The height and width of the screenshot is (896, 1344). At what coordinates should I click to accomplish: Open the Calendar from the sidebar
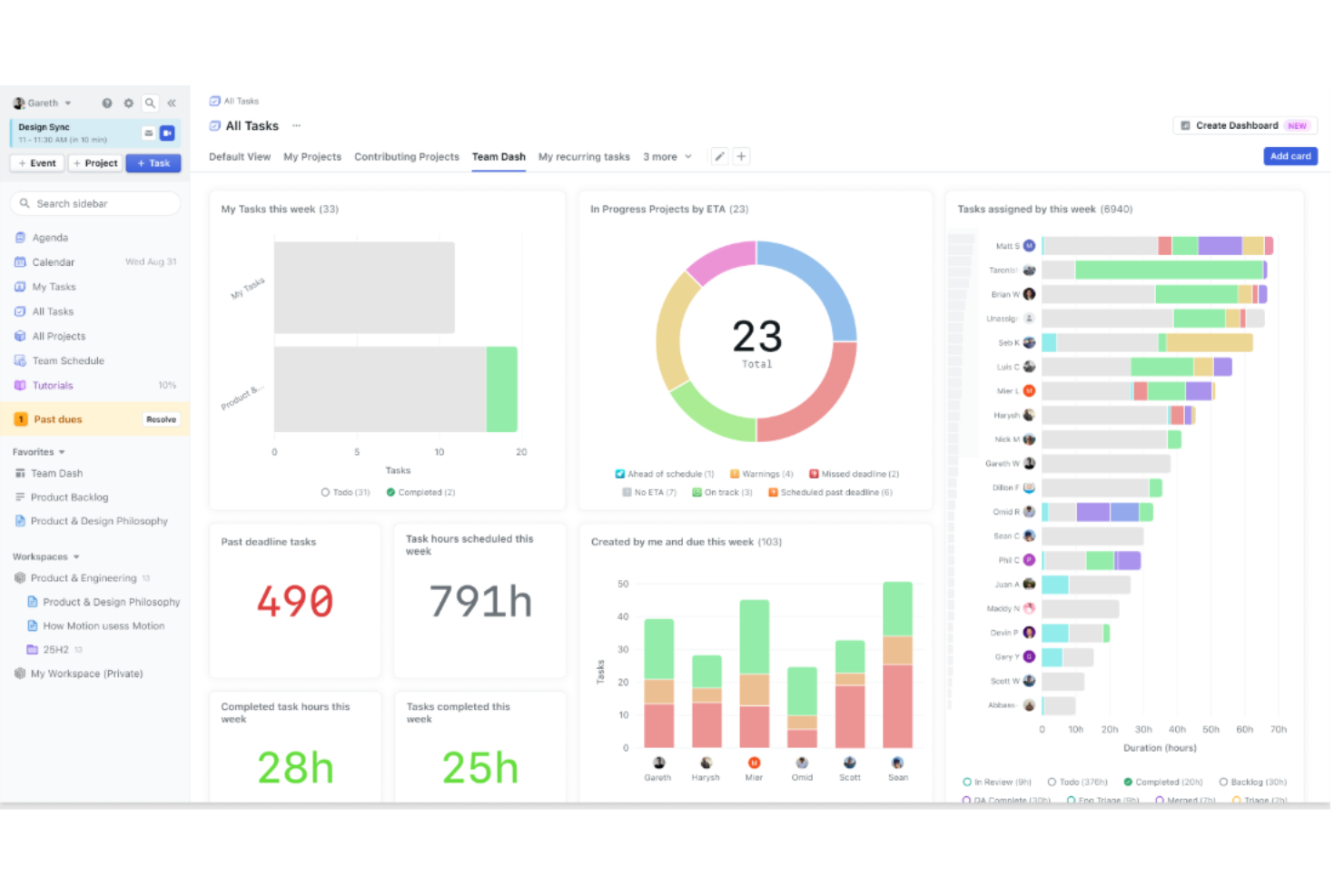pyautogui.click(x=54, y=261)
